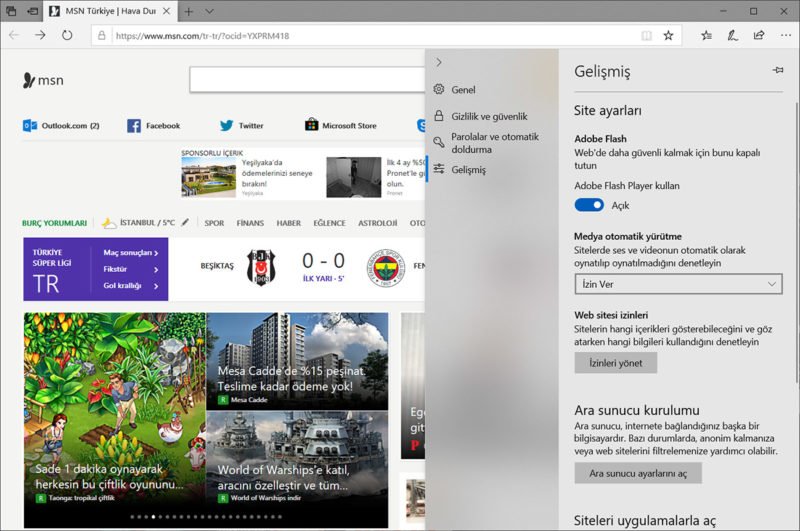Add page to favorites star icon
This screenshot has width=800, height=531.
(668, 35)
